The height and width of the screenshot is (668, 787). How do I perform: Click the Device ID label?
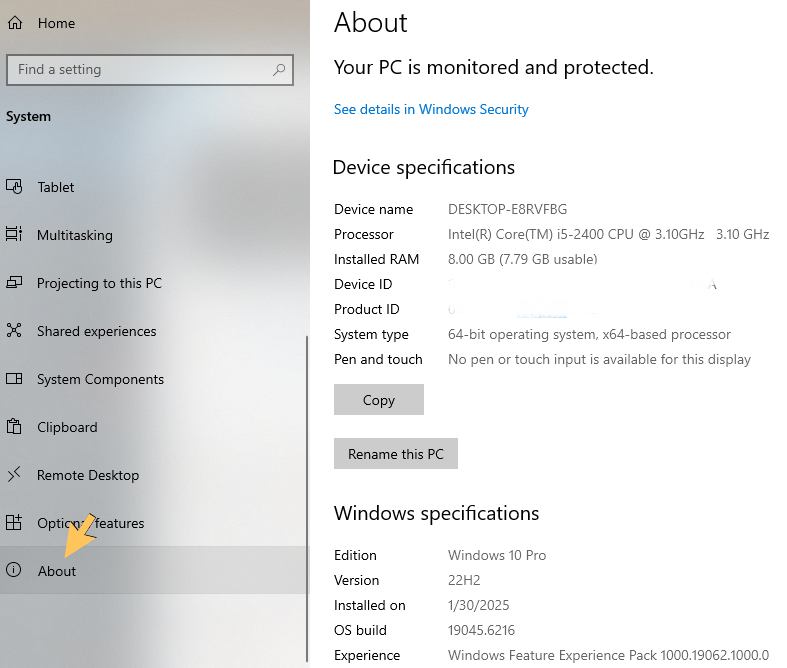click(363, 285)
